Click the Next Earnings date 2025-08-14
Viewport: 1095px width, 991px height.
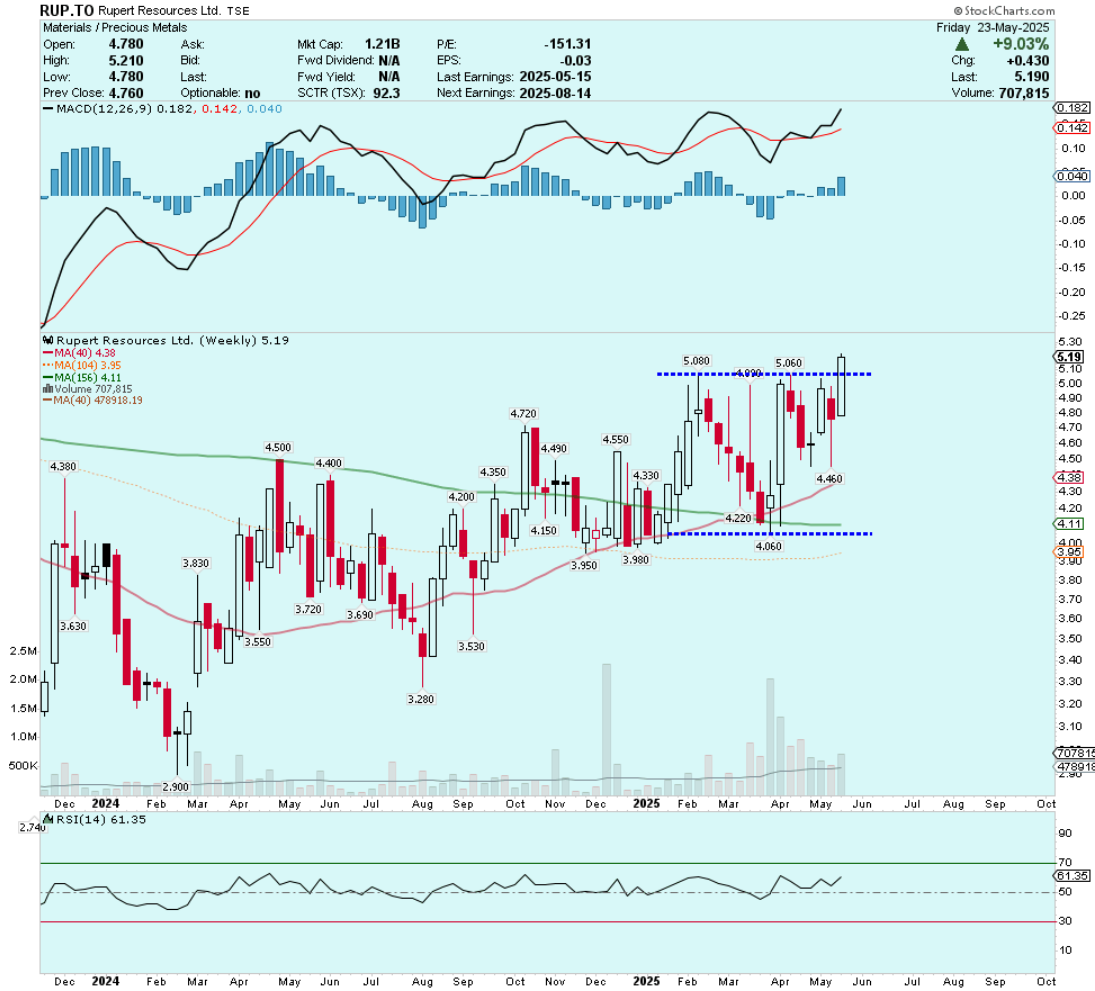click(555, 93)
